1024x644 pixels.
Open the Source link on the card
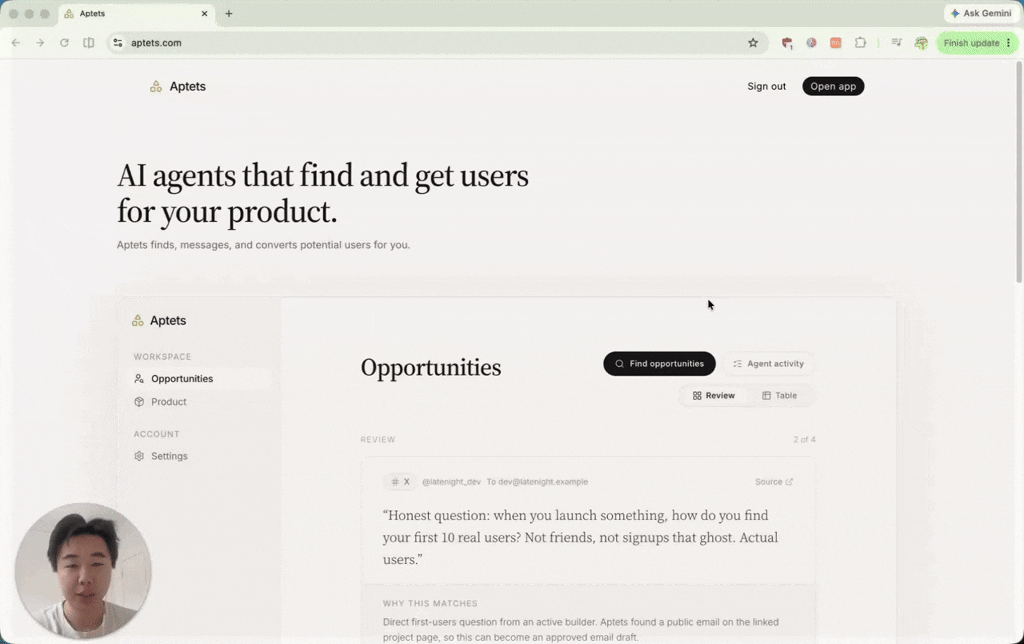[774, 482]
